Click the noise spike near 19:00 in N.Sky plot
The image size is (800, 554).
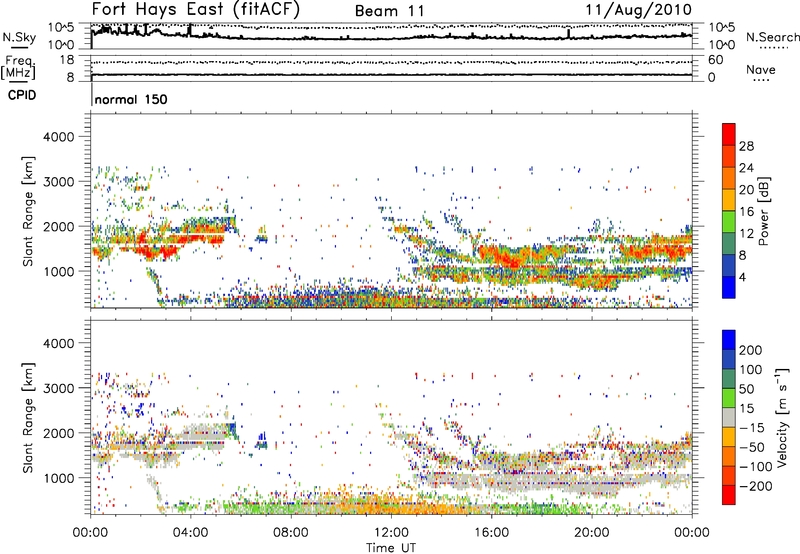click(x=568, y=33)
